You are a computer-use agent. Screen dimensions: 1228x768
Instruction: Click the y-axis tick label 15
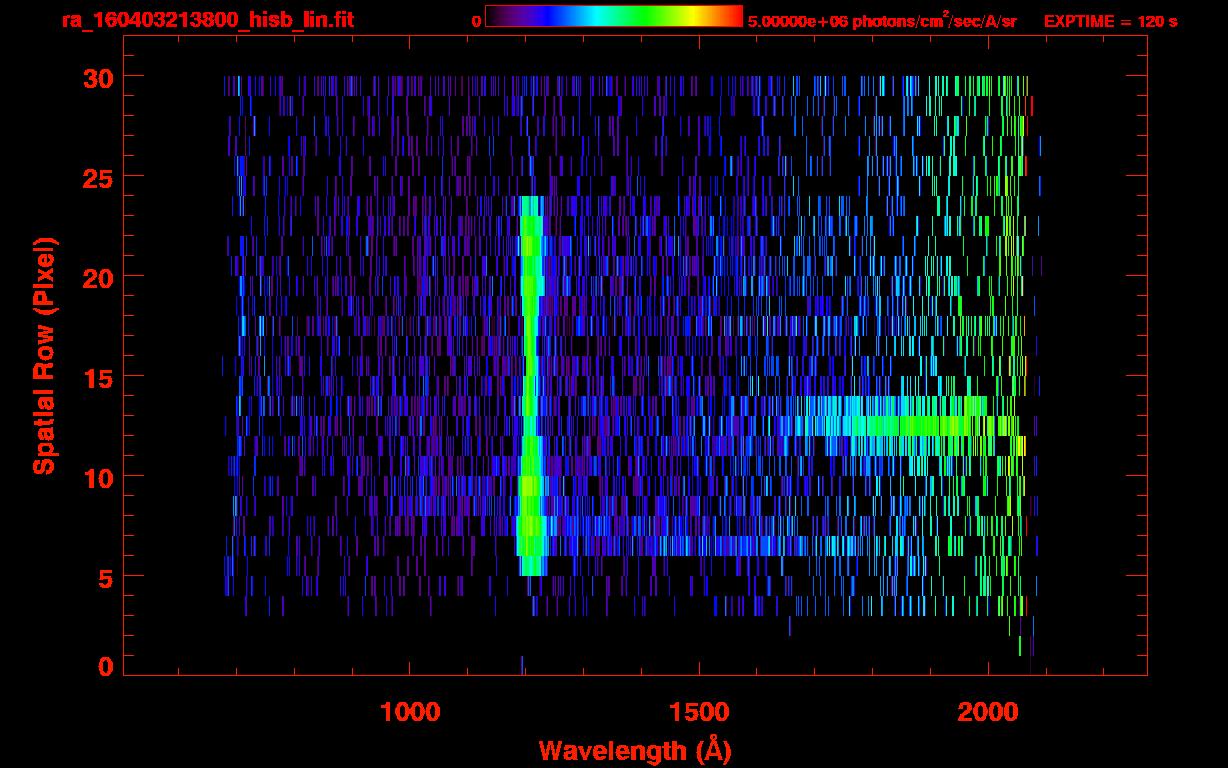(x=98, y=377)
